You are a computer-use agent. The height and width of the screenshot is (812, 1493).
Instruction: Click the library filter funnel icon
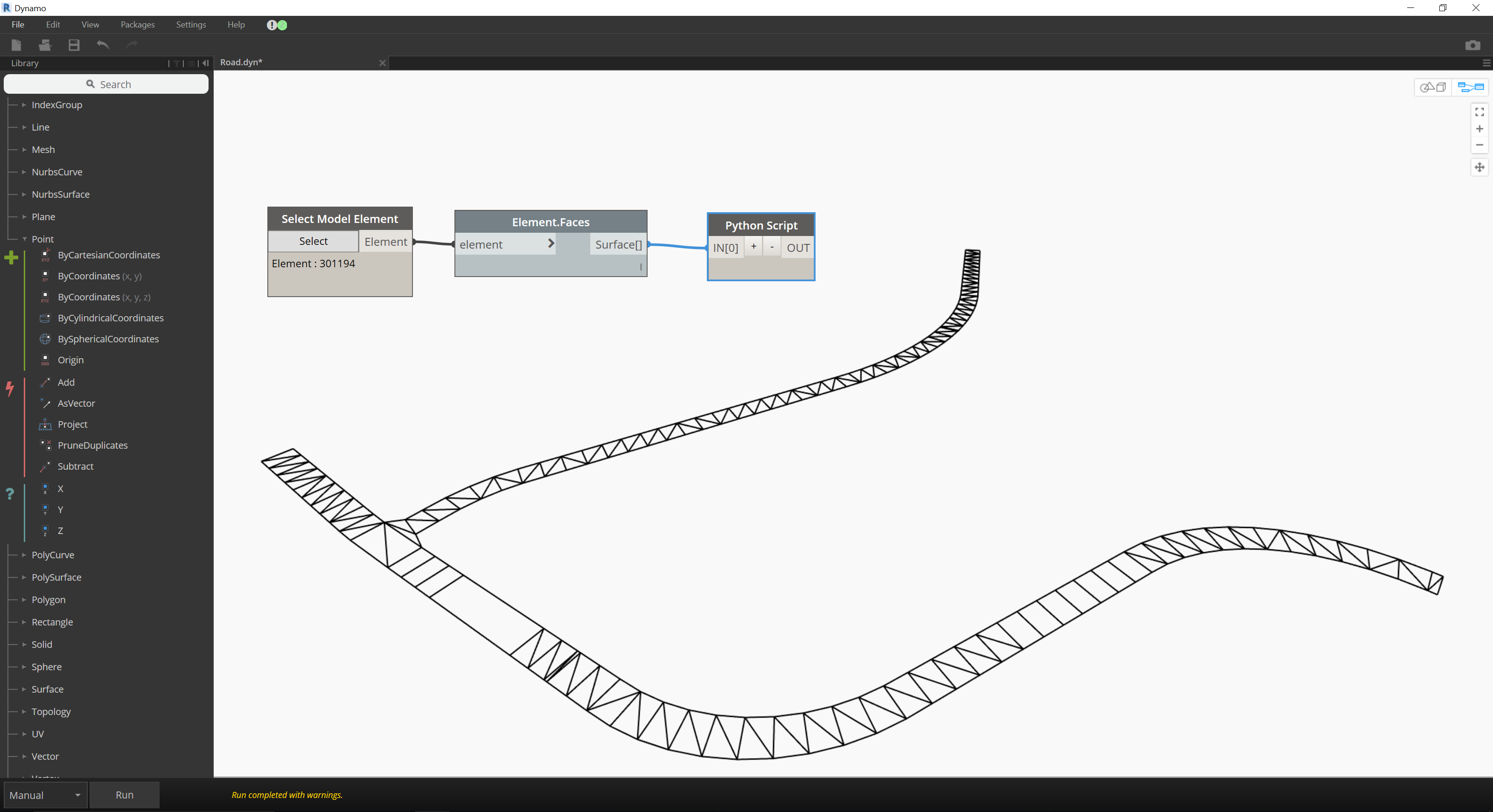(177, 63)
